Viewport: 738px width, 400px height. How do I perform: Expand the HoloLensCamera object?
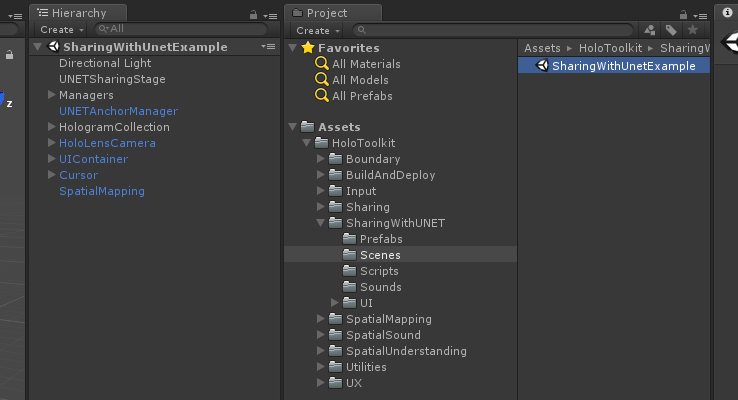(x=52, y=143)
